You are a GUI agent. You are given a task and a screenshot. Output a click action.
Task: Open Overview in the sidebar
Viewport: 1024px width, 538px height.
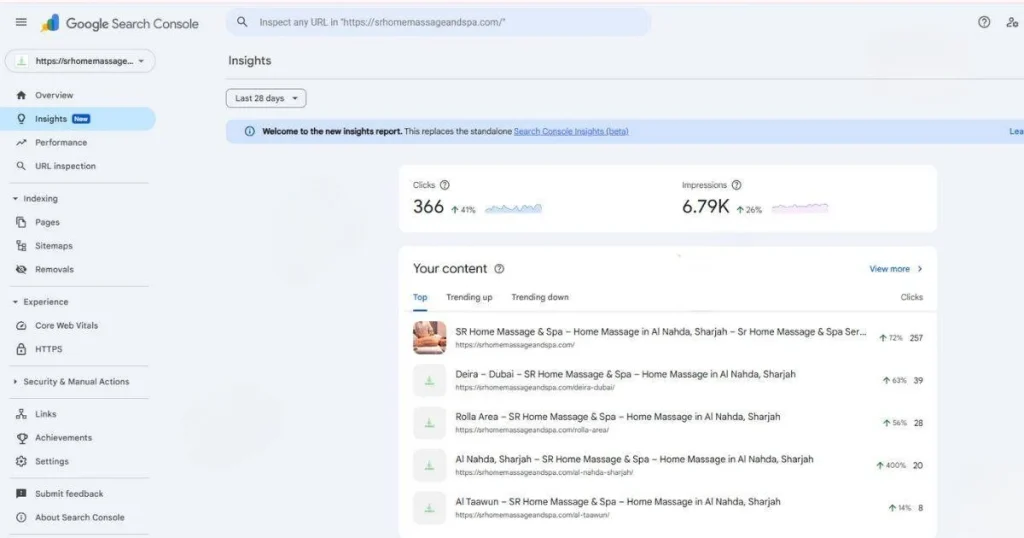tap(80, 95)
